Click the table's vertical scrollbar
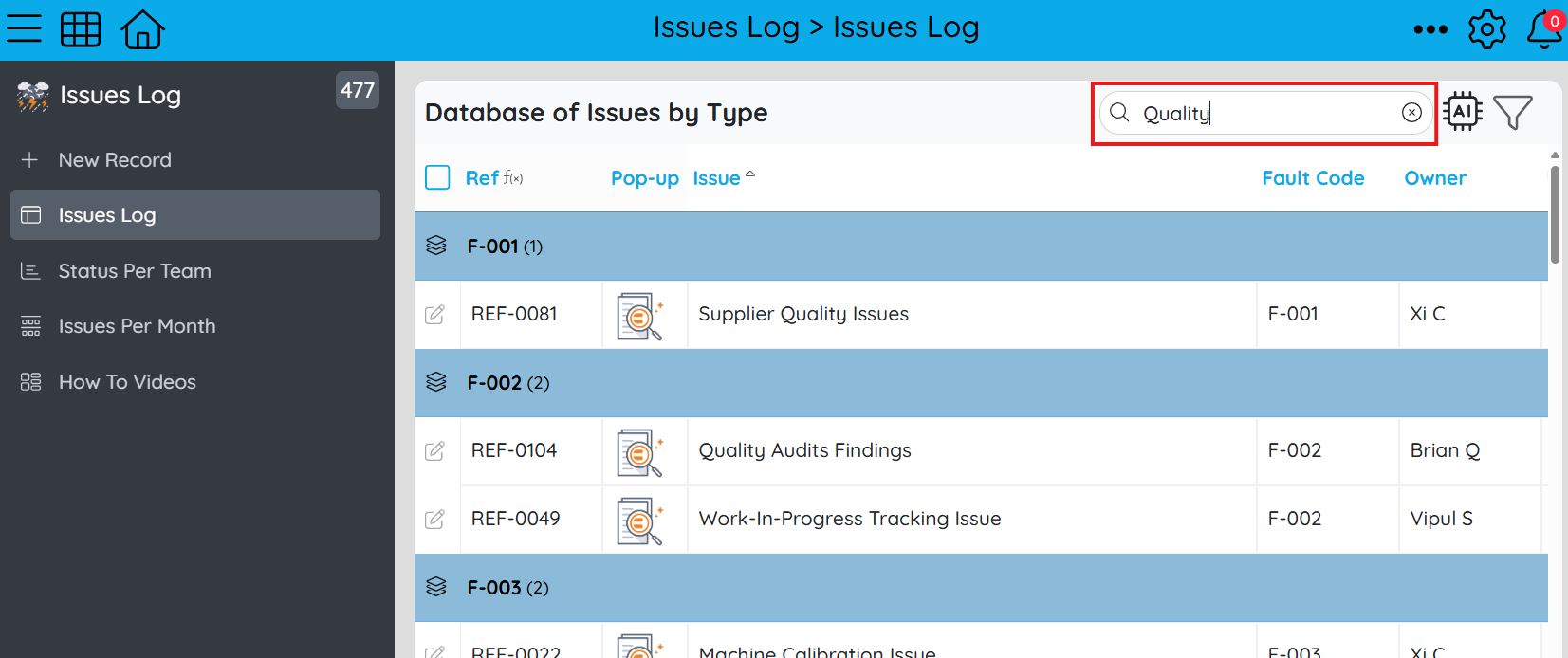The image size is (1568, 658). tap(1555, 215)
